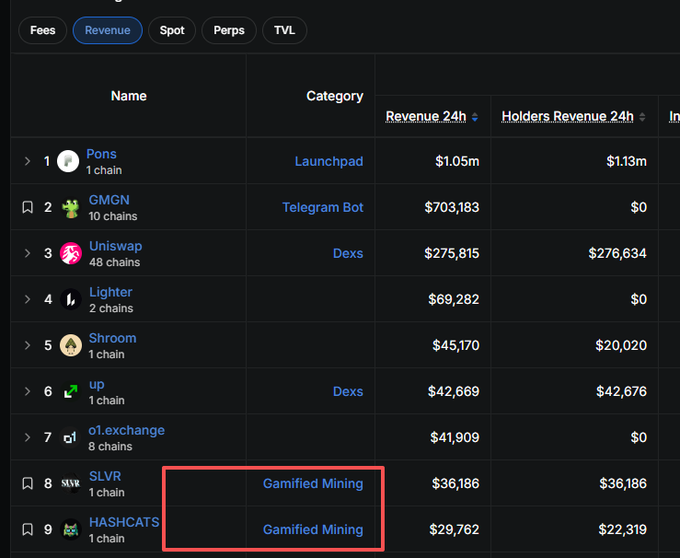Open Dexs category in up row
The image size is (680, 558).
click(348, 391)
